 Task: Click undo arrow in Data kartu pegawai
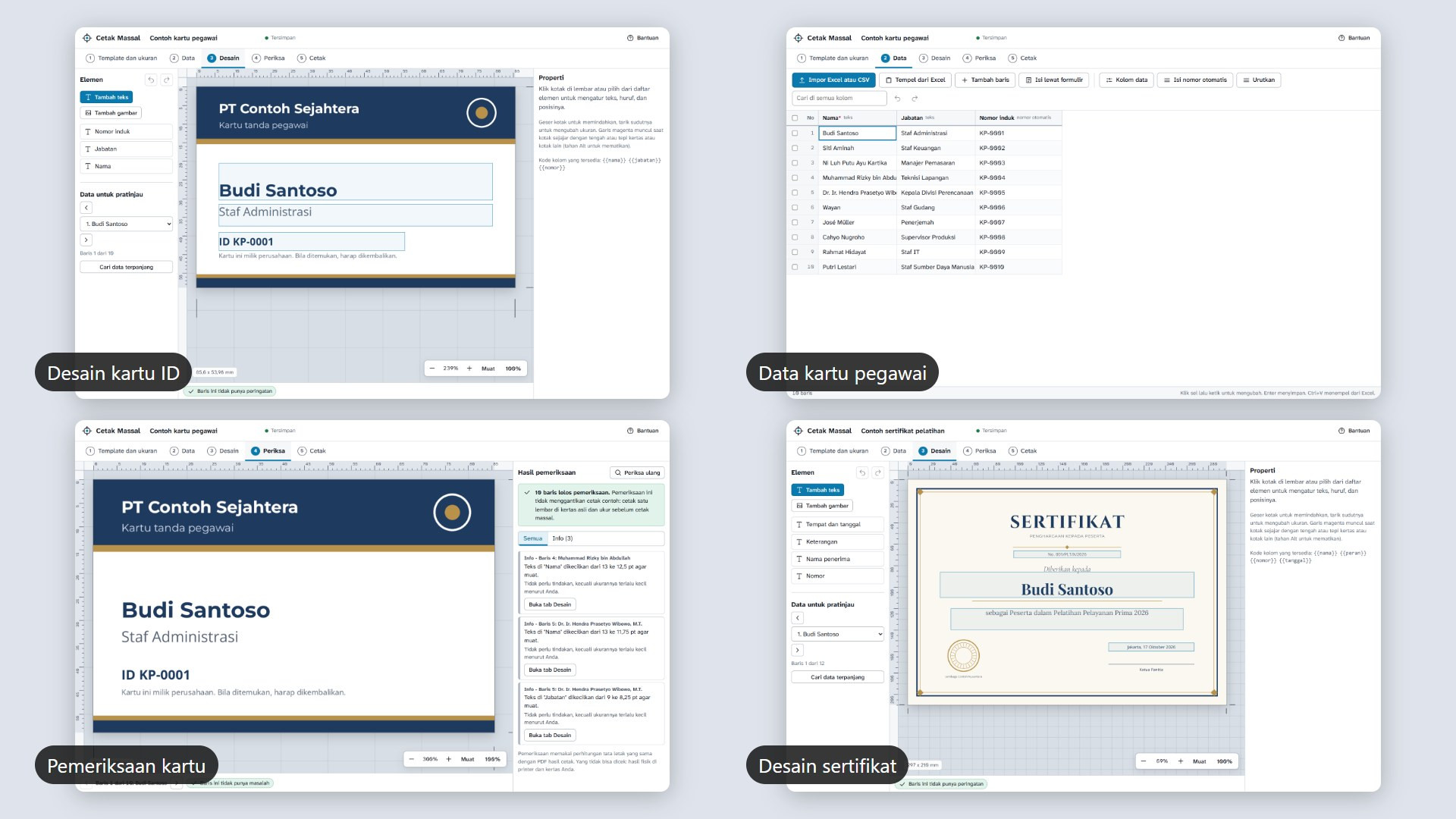(x=897, y=99)
